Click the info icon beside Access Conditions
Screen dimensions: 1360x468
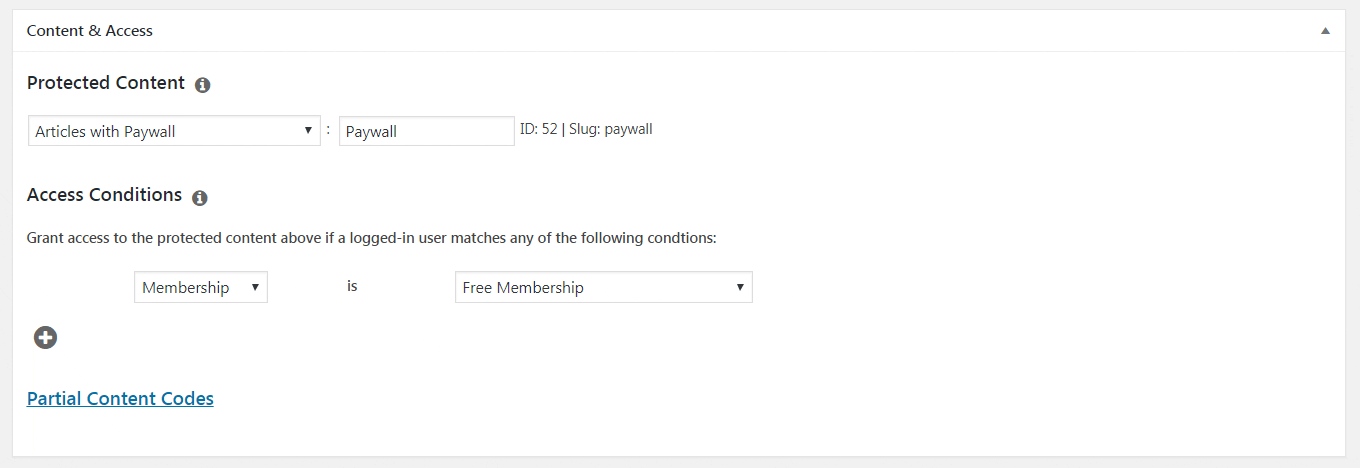(200, 198)
